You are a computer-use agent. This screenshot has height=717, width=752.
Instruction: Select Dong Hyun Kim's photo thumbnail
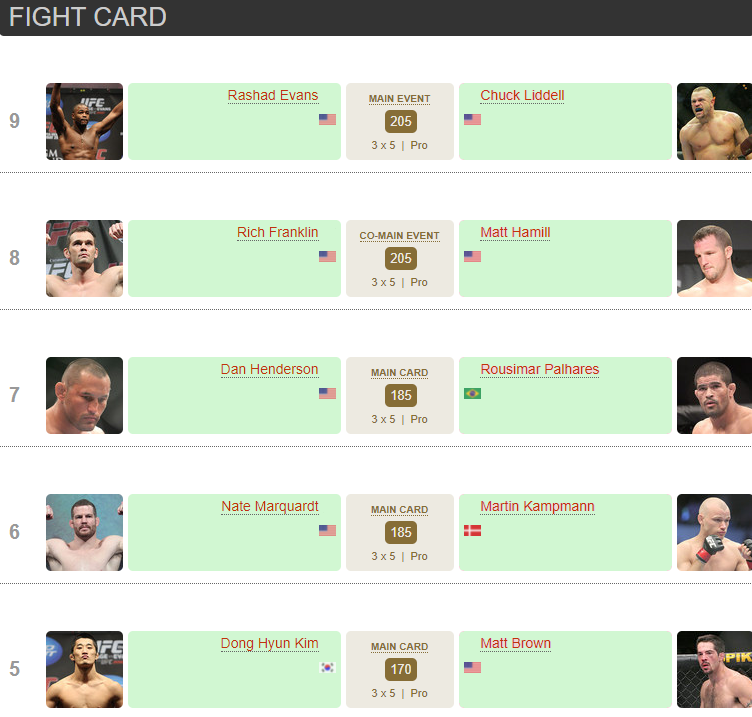point(84,669)
